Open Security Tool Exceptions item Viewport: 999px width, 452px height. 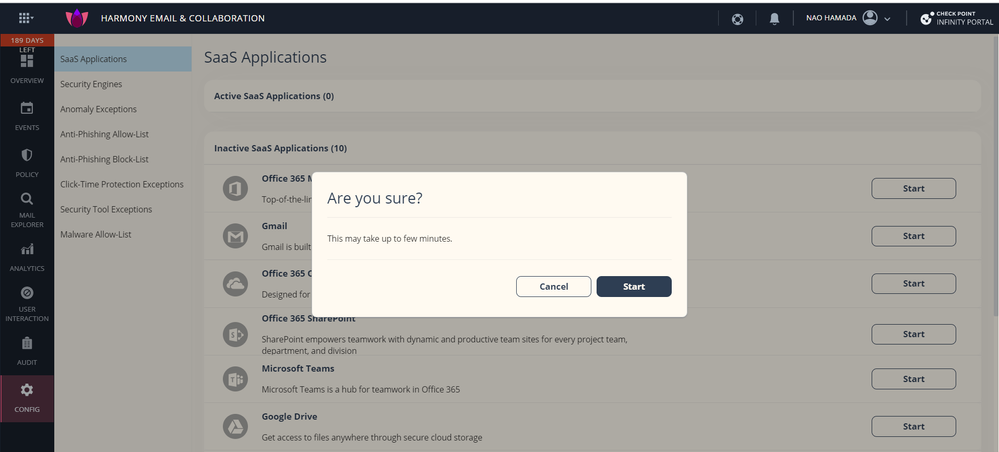[106, 209]
